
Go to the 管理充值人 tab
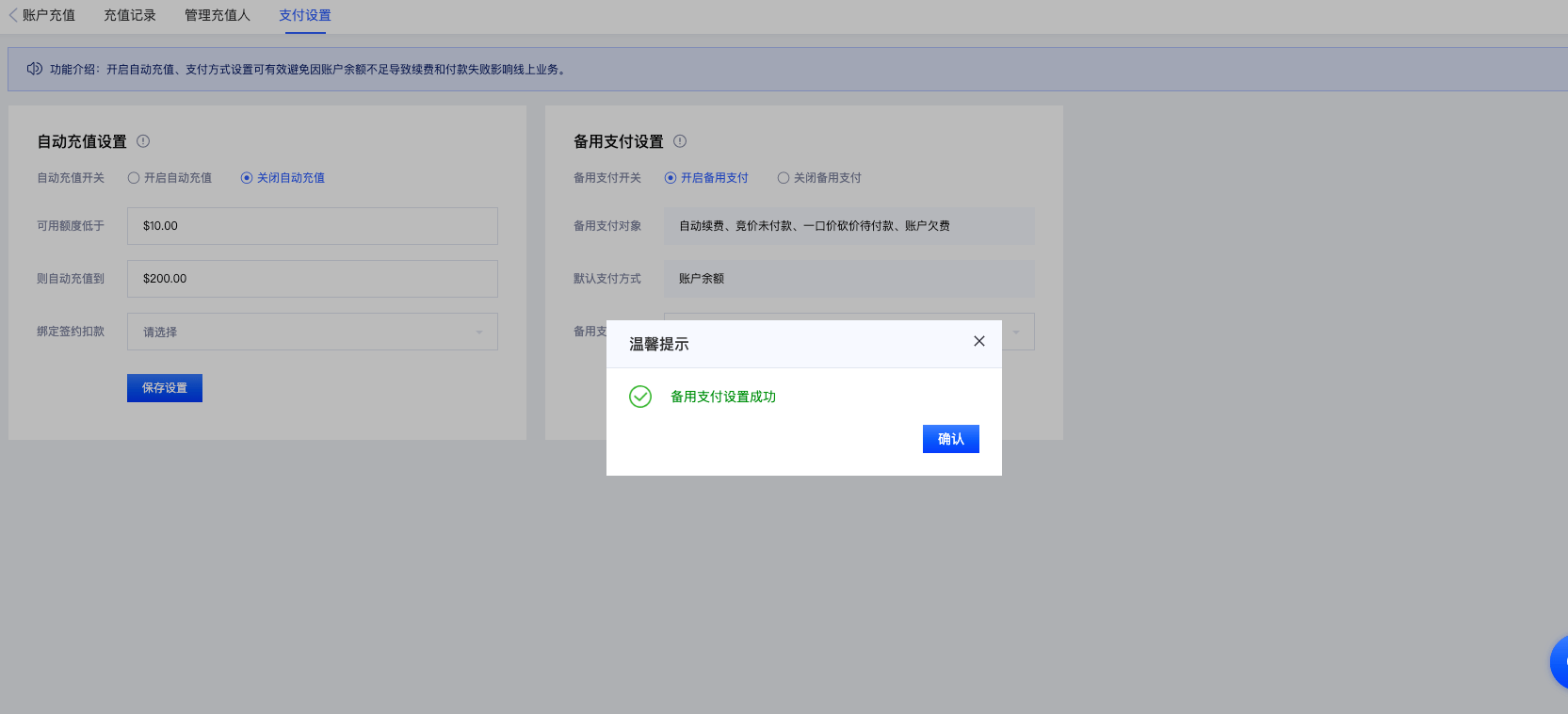(x=218, y=15)
